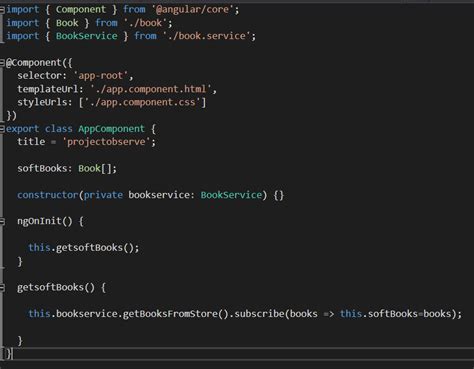Click 'BookService' type in constructor
This screenshot has width=474, height=369.
tap(231, 195)
